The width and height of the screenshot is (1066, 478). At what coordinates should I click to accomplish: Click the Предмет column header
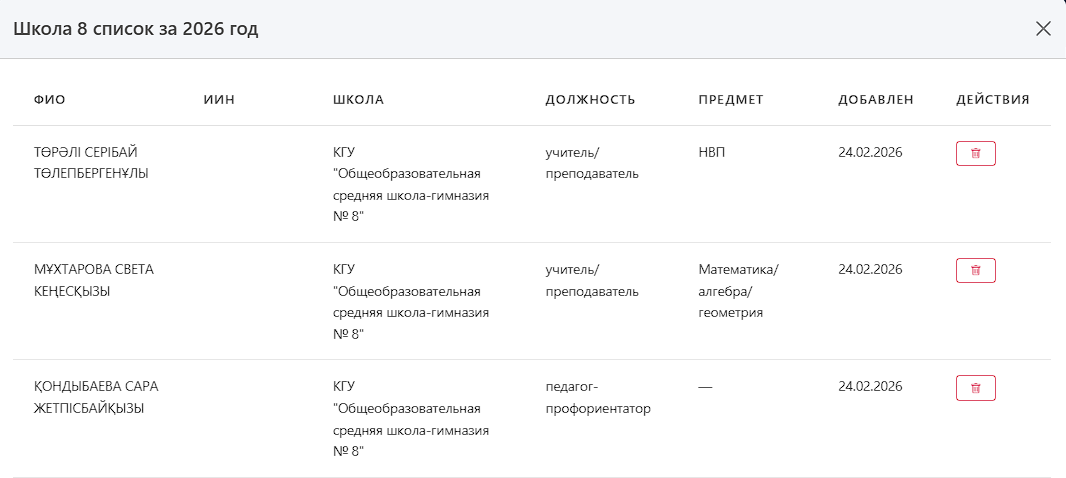pyautogui.click(x=731, y=100)
